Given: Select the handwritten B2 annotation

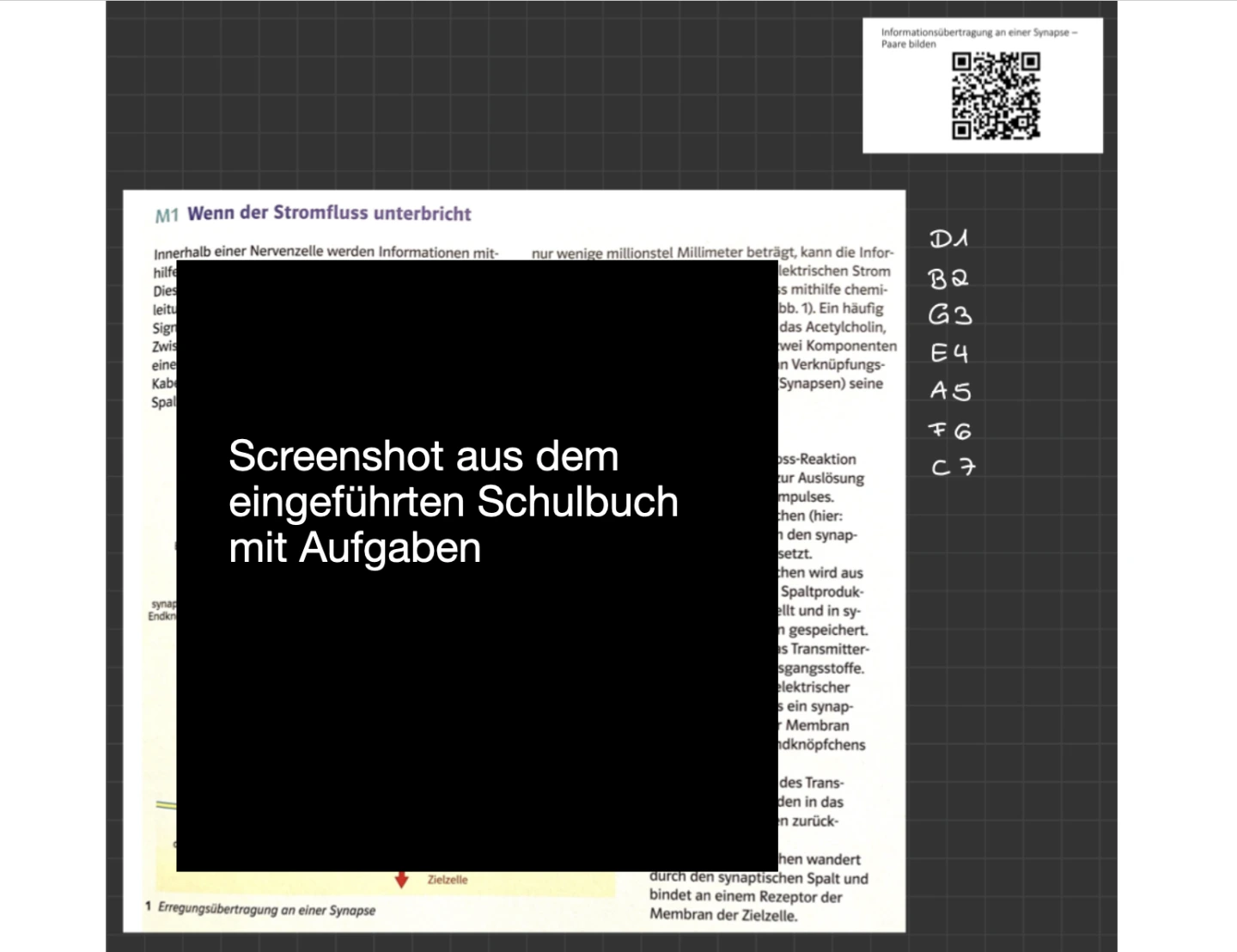Looking at the screenshot, I should point(948,278).
